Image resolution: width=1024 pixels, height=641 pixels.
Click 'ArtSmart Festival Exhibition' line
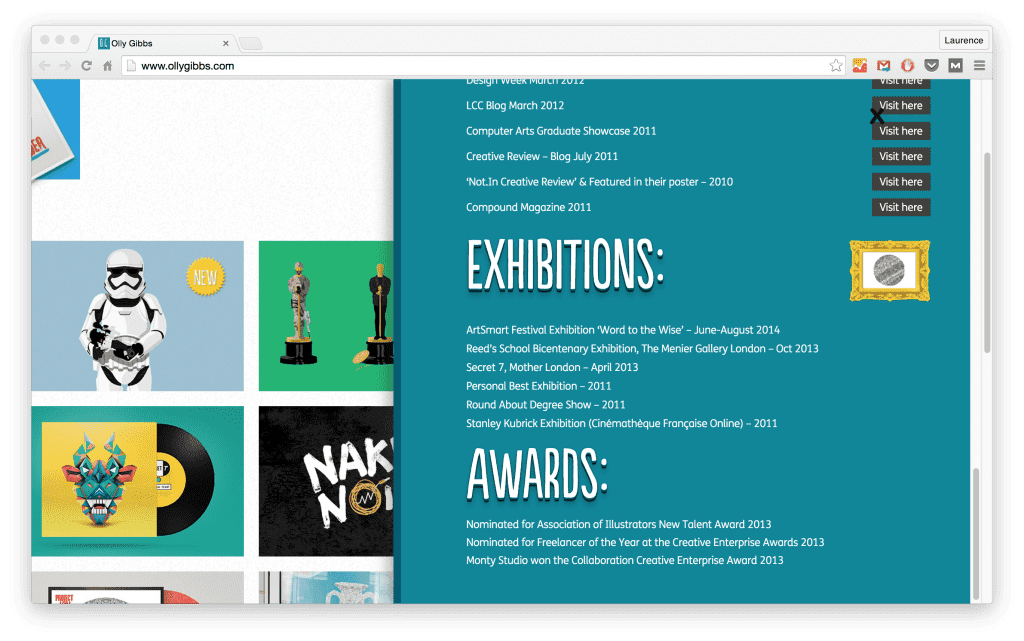[x=623, y=330]
